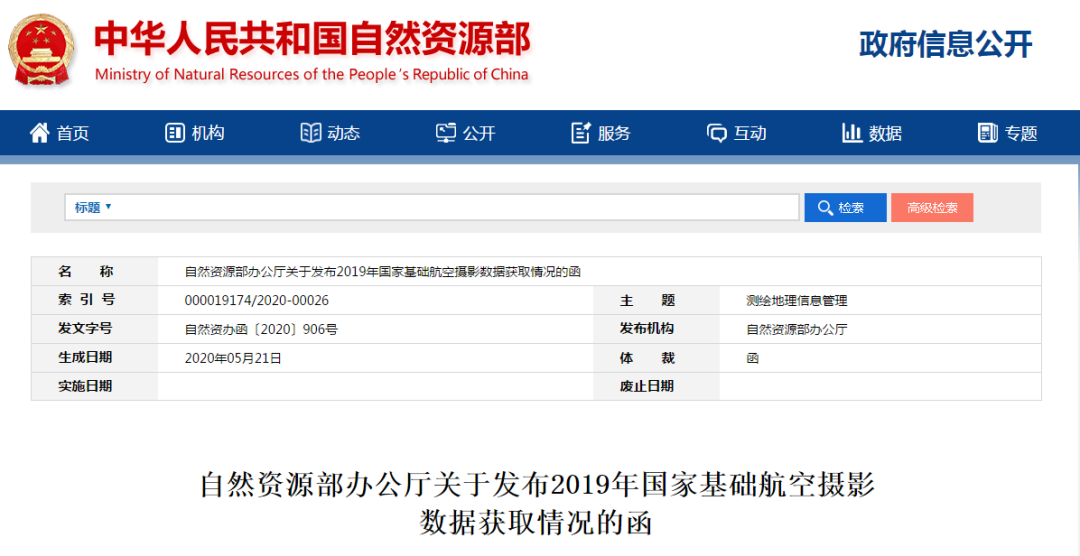Click the 动态 news book icon

pyautogui.click(x=311, y=133)
